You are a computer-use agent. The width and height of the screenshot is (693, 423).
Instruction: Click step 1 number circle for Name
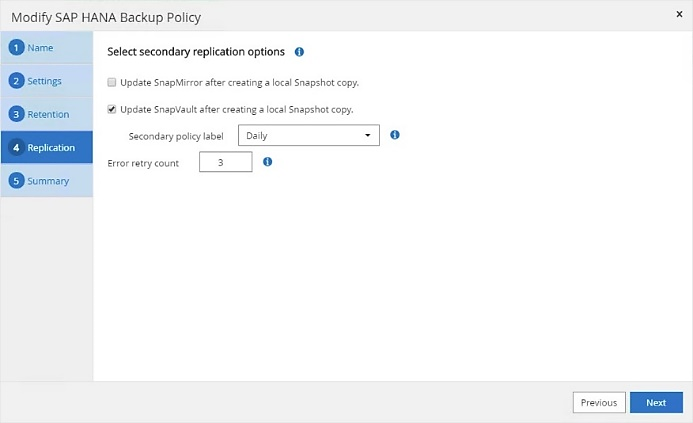tap(17, 48)
